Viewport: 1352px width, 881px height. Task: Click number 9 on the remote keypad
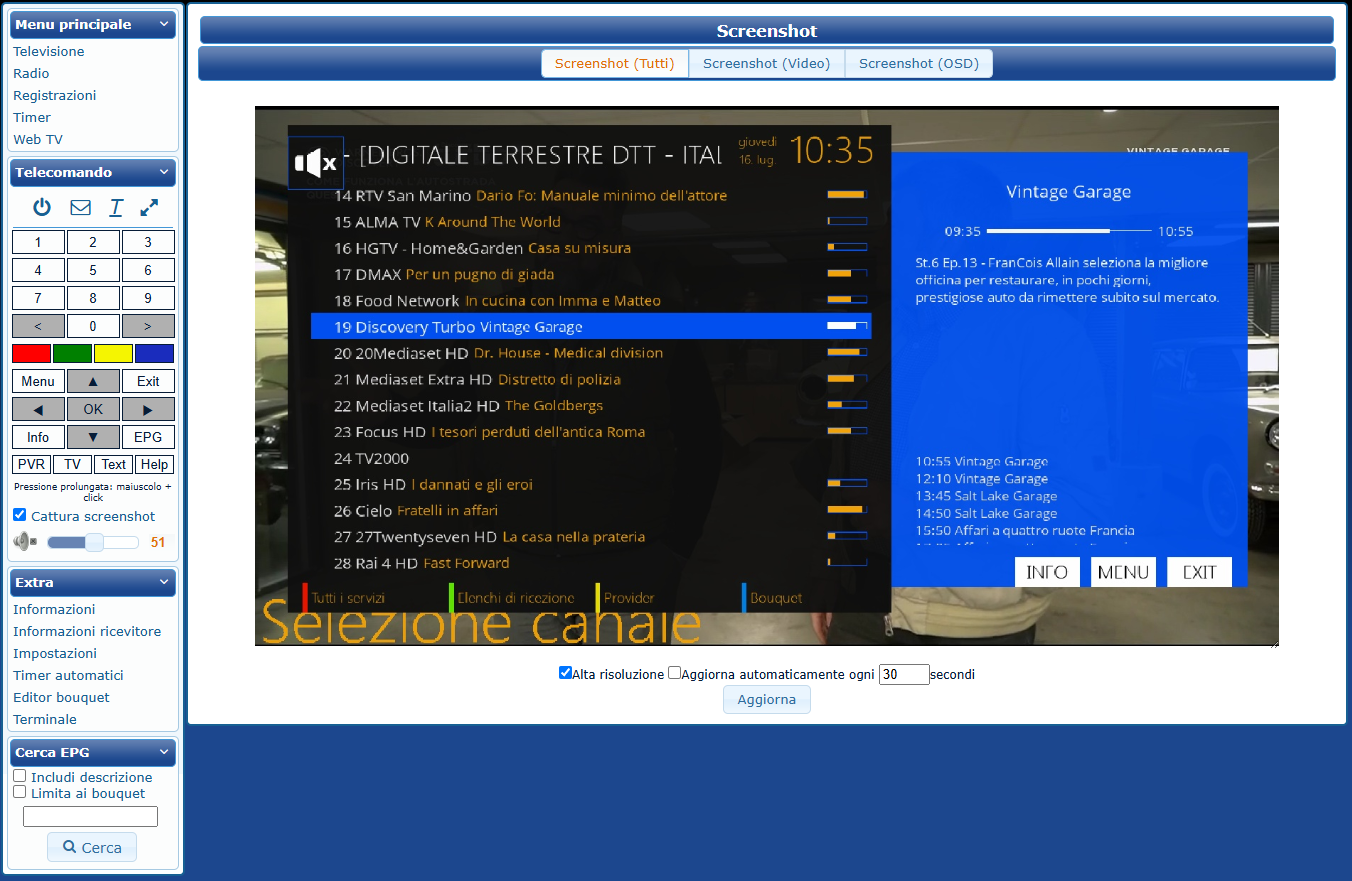[x=148, y=298]
